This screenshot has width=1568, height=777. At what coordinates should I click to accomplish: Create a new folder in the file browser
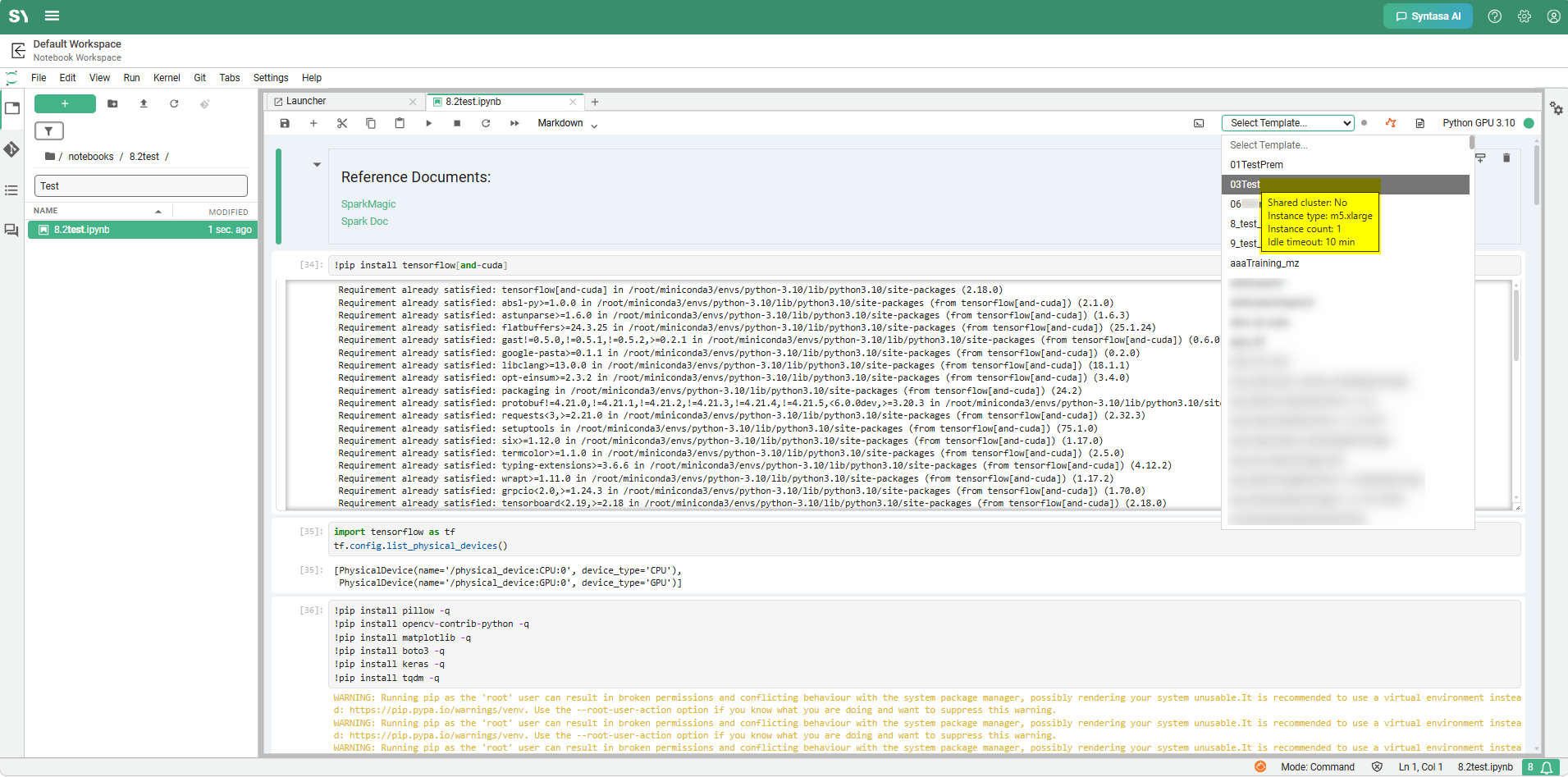tap(112, 103)
